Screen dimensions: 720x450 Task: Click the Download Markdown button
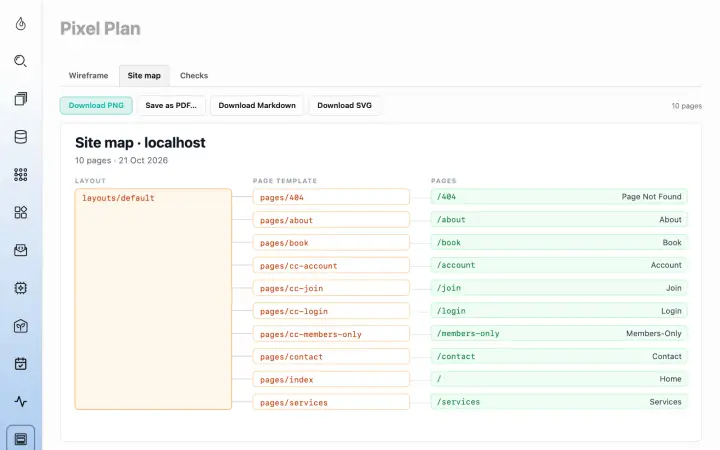[257, 105]
